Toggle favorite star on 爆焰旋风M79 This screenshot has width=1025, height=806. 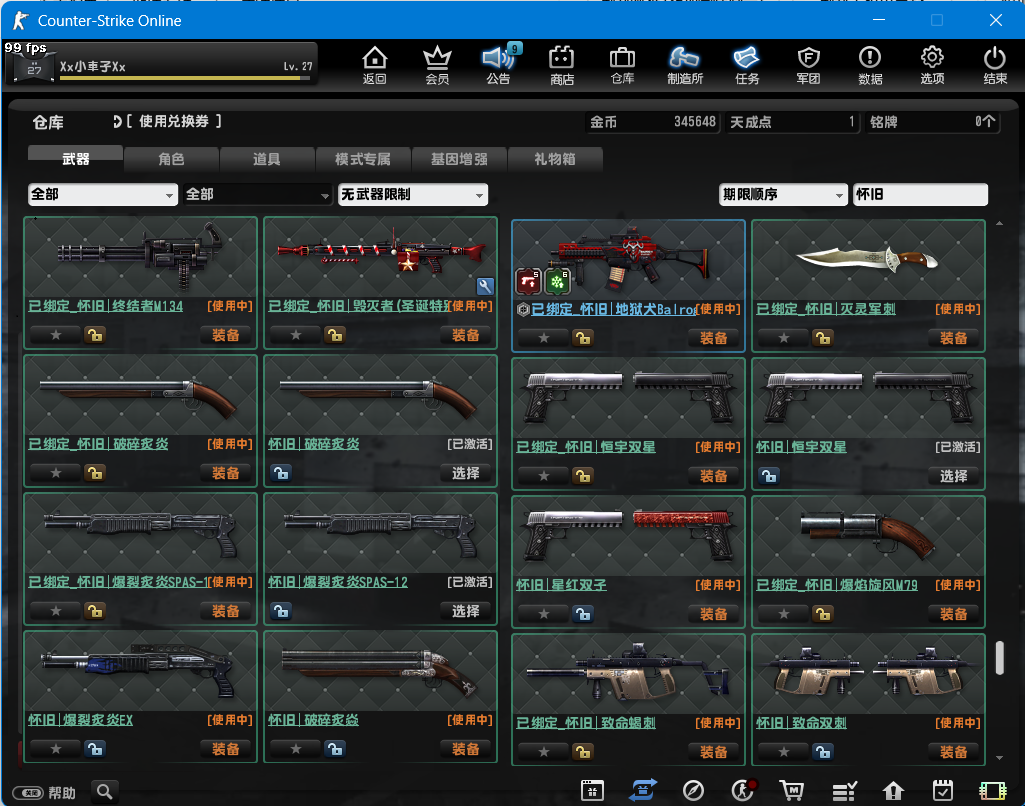pyautogui.click(x=784, y=614)
